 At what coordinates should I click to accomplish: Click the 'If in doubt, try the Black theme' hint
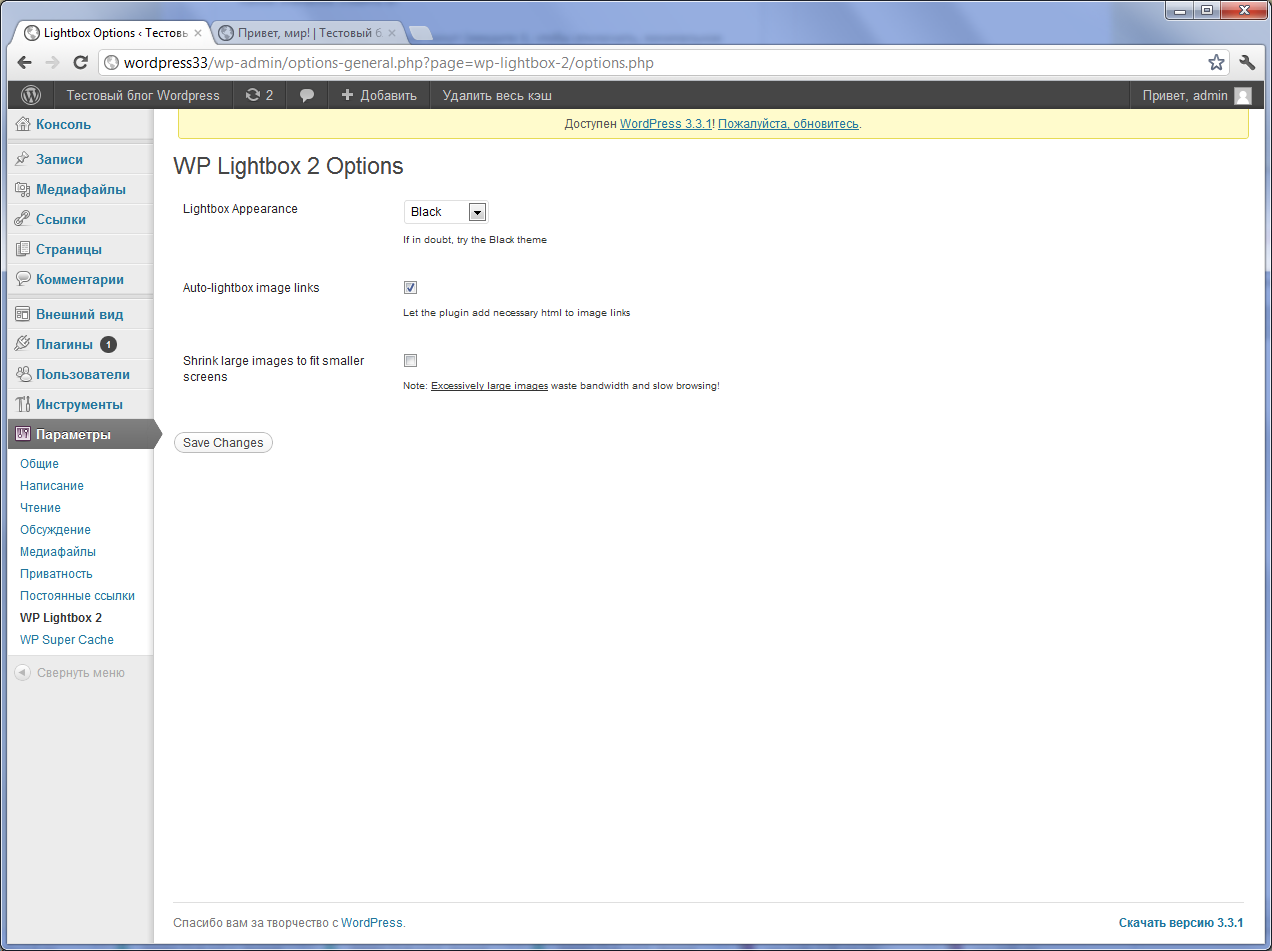pyautogui.click(x=475, y=240)
